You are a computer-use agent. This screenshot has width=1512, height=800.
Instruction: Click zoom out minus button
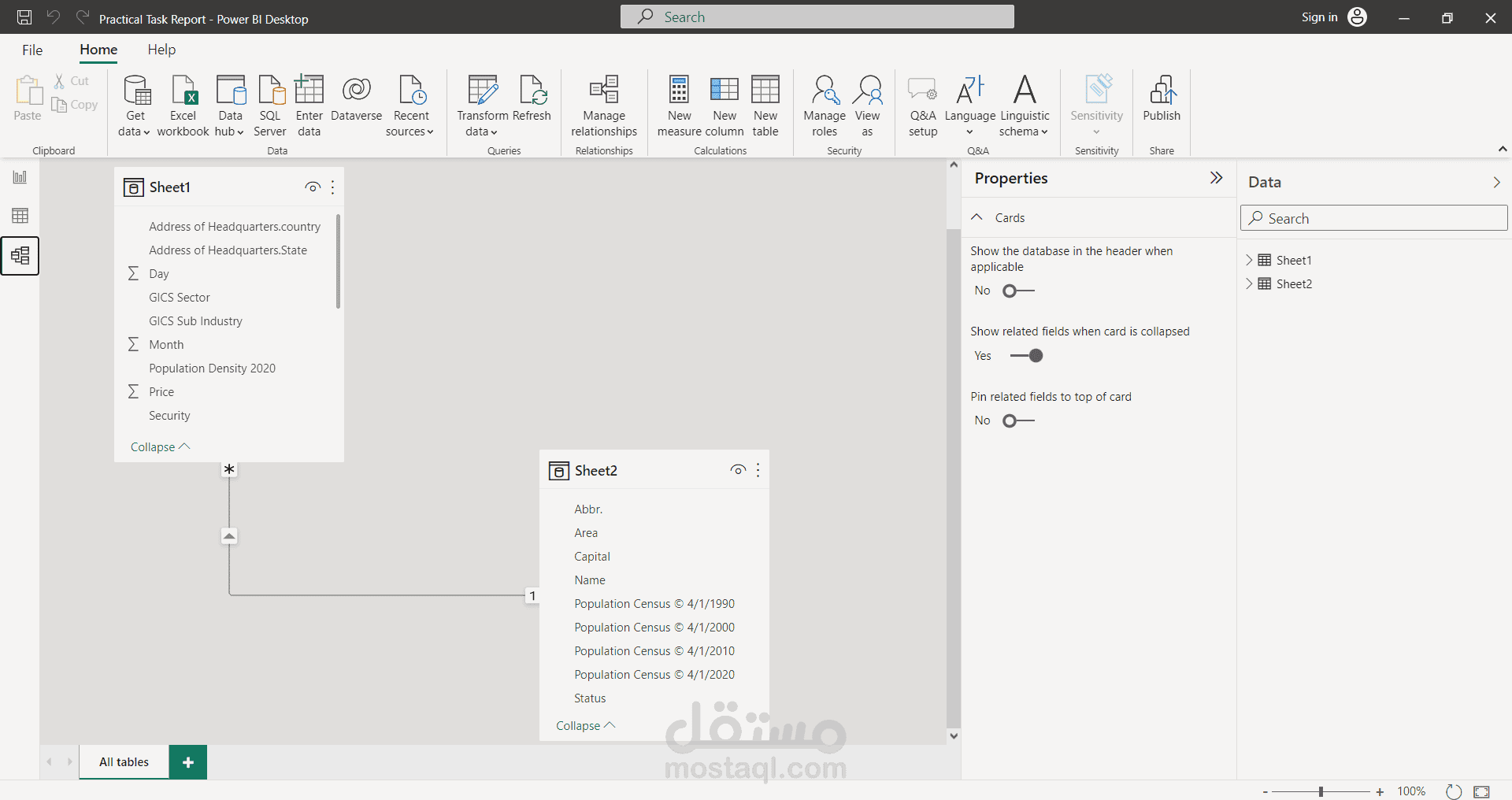click(1266, 792)
